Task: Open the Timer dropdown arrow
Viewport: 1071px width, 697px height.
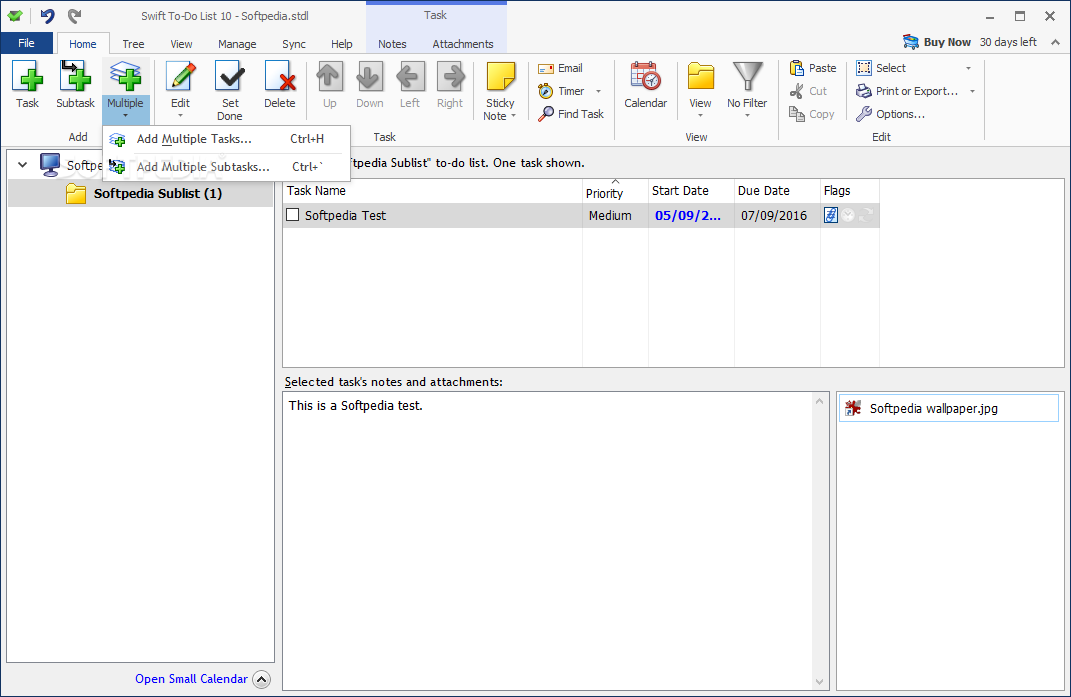Action: (598, 92)
